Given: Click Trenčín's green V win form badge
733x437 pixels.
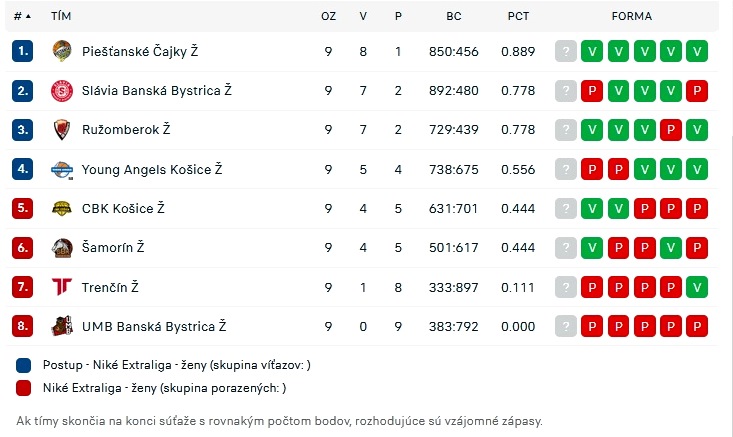Looking at the screenshot, I should (x=697, y=287).
